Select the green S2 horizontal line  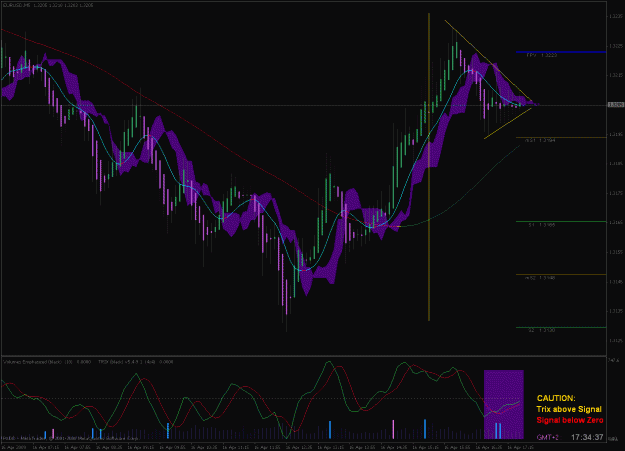(561, 327)
